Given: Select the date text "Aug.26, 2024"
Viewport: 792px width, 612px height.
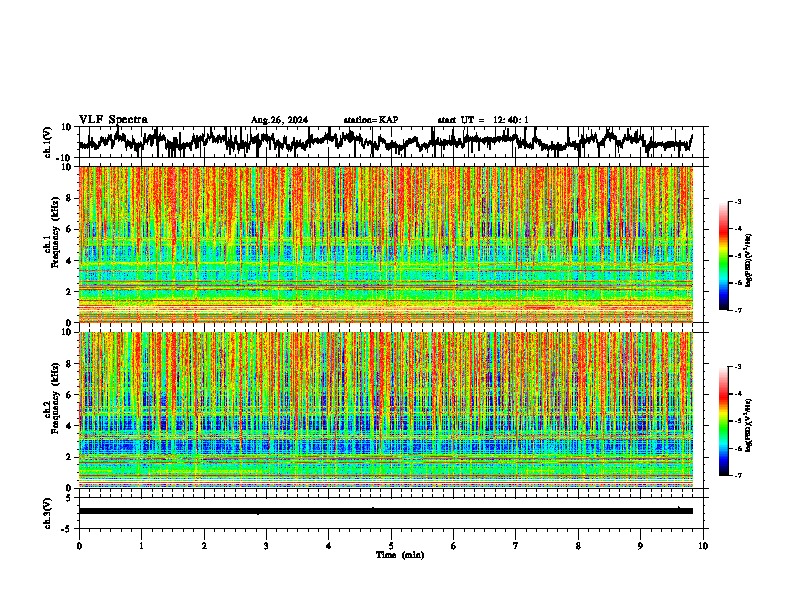Looking at the screenshot, I should (x=279, y=120).
